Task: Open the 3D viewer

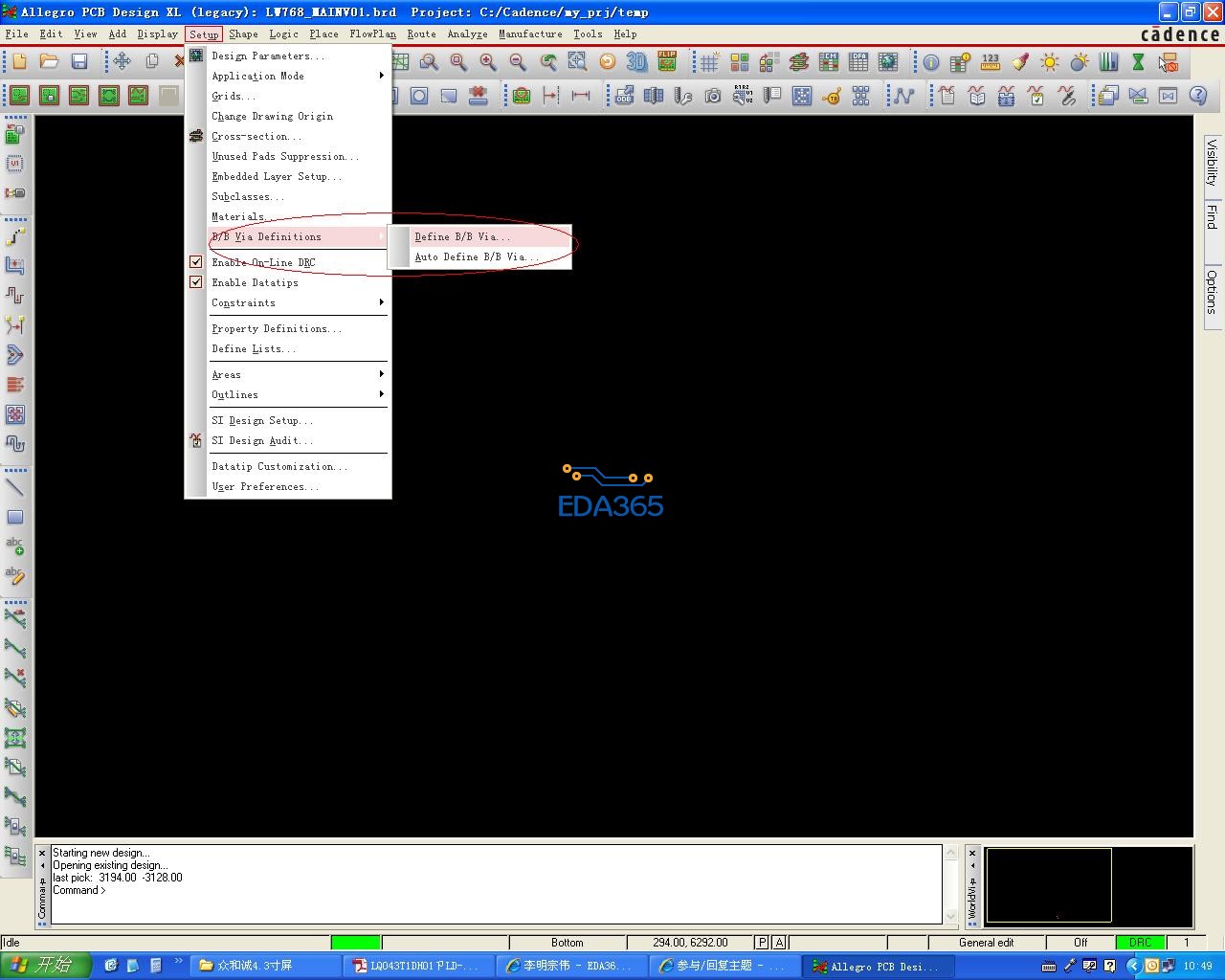Action: [x=636, y=62]
